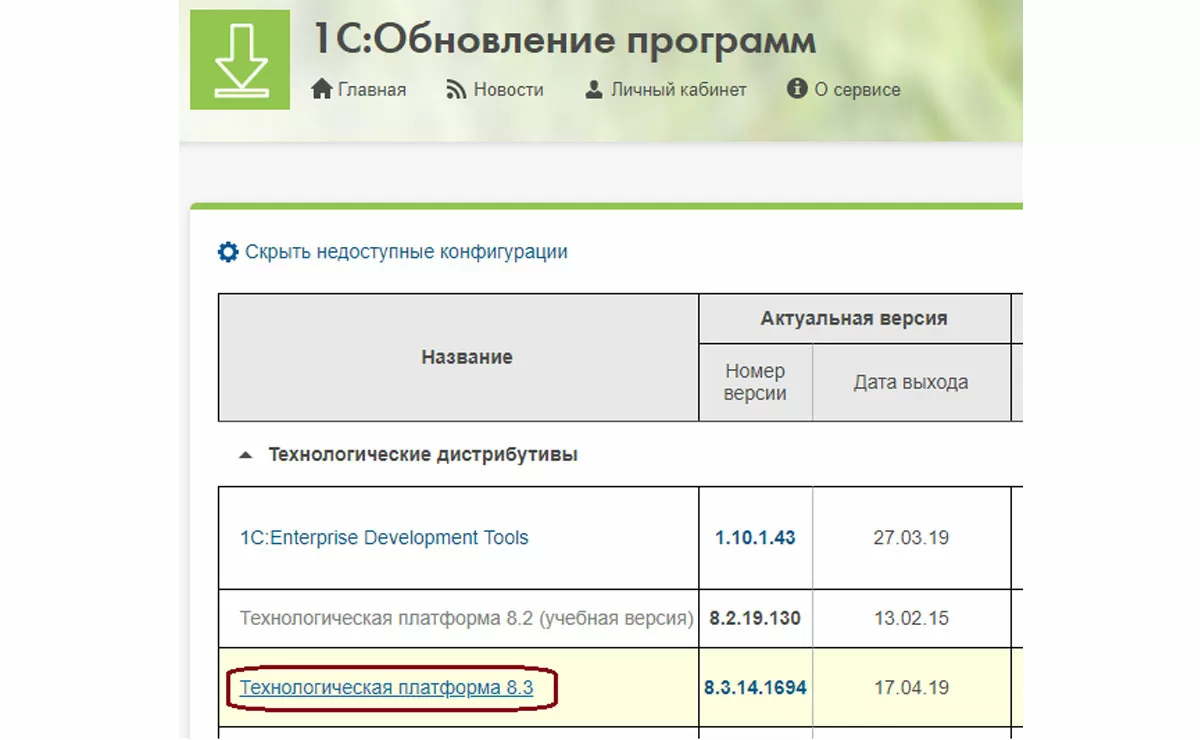Open the Новости menu item
The image size is (1200, 740).
(508, 90)
